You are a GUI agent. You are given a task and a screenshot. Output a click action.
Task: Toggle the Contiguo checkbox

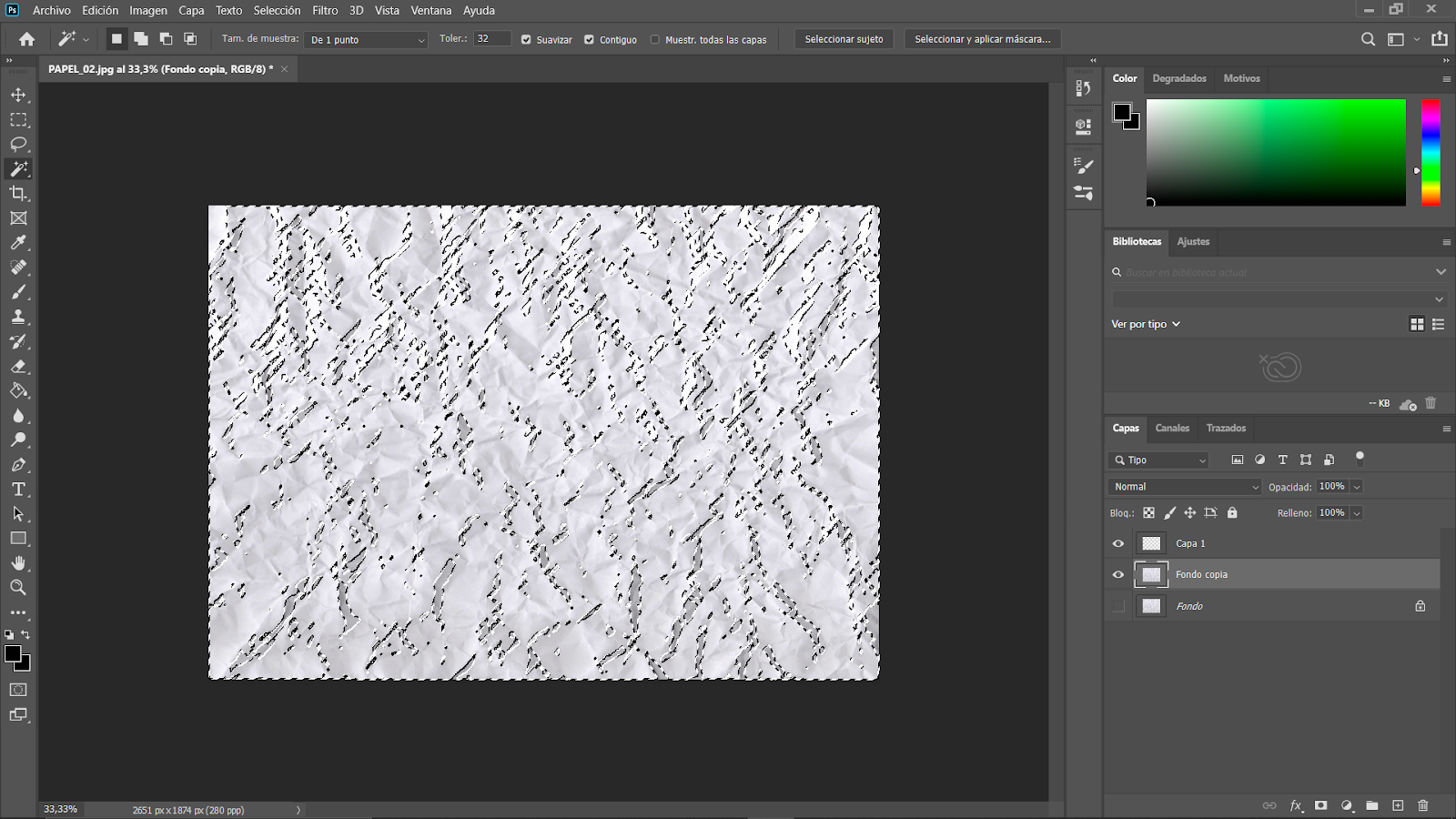coord(589,40)
